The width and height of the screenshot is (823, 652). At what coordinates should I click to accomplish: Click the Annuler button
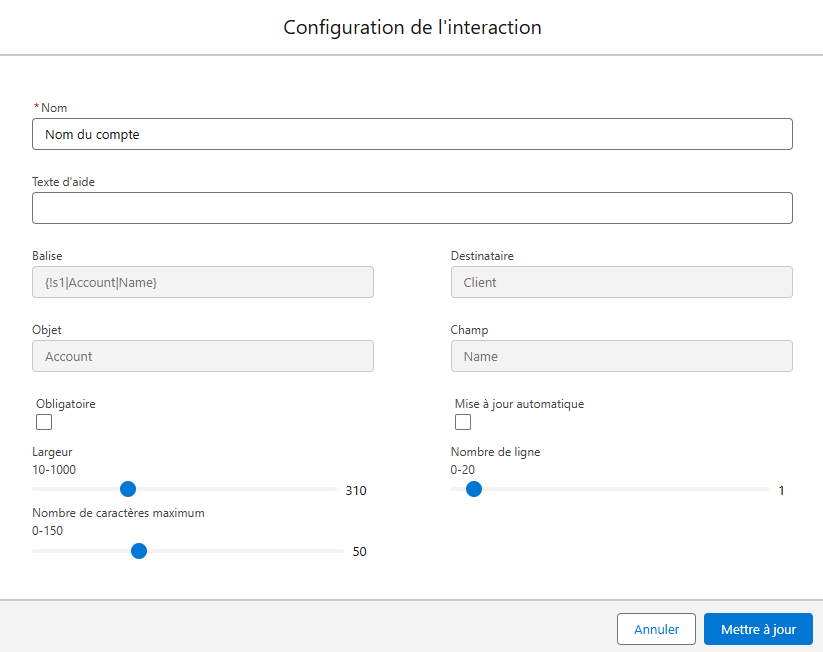656,629
